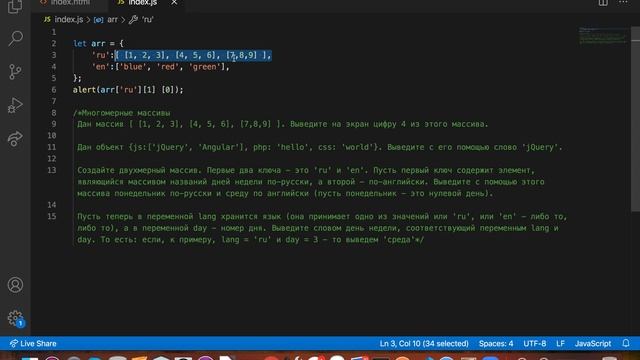Open the Live Share activity bar icon

click(15, 139)
